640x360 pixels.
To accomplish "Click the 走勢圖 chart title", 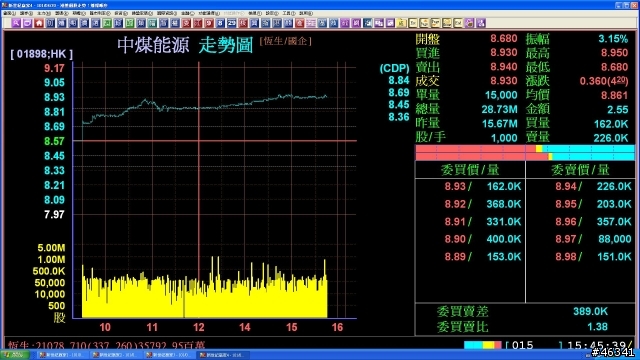I will coord(226,45).
